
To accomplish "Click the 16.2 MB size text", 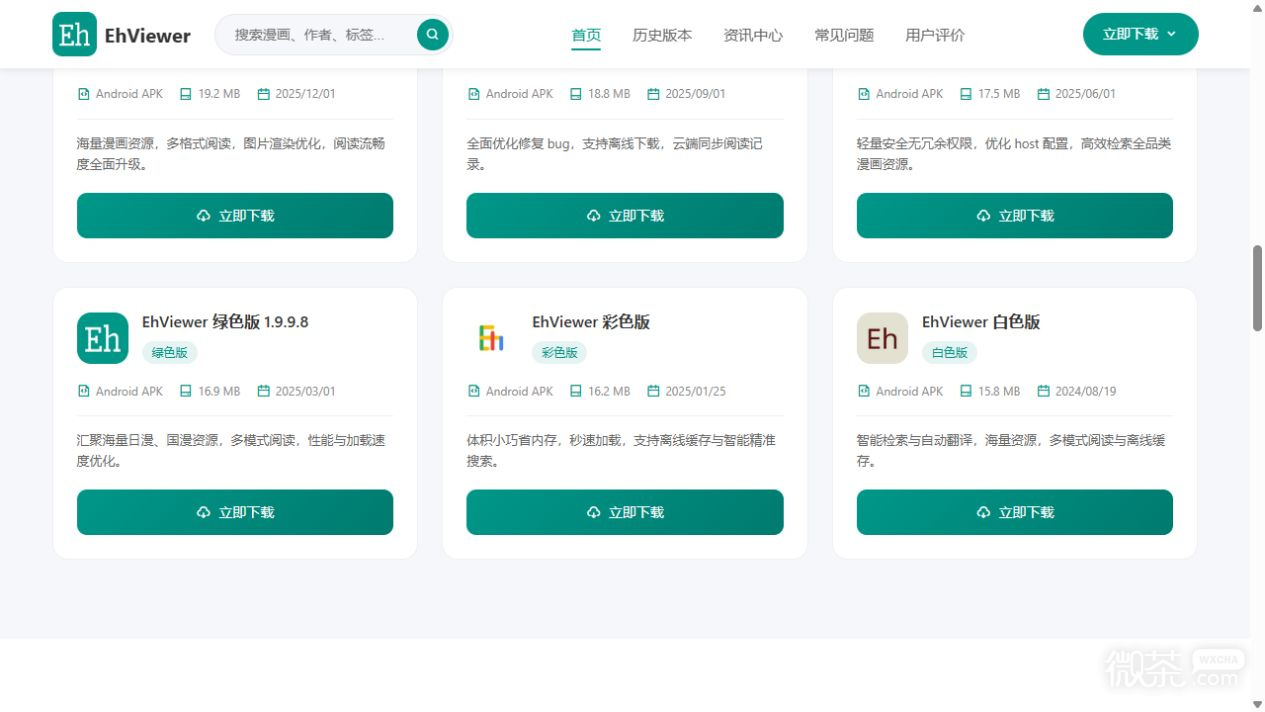I will 609,391.
